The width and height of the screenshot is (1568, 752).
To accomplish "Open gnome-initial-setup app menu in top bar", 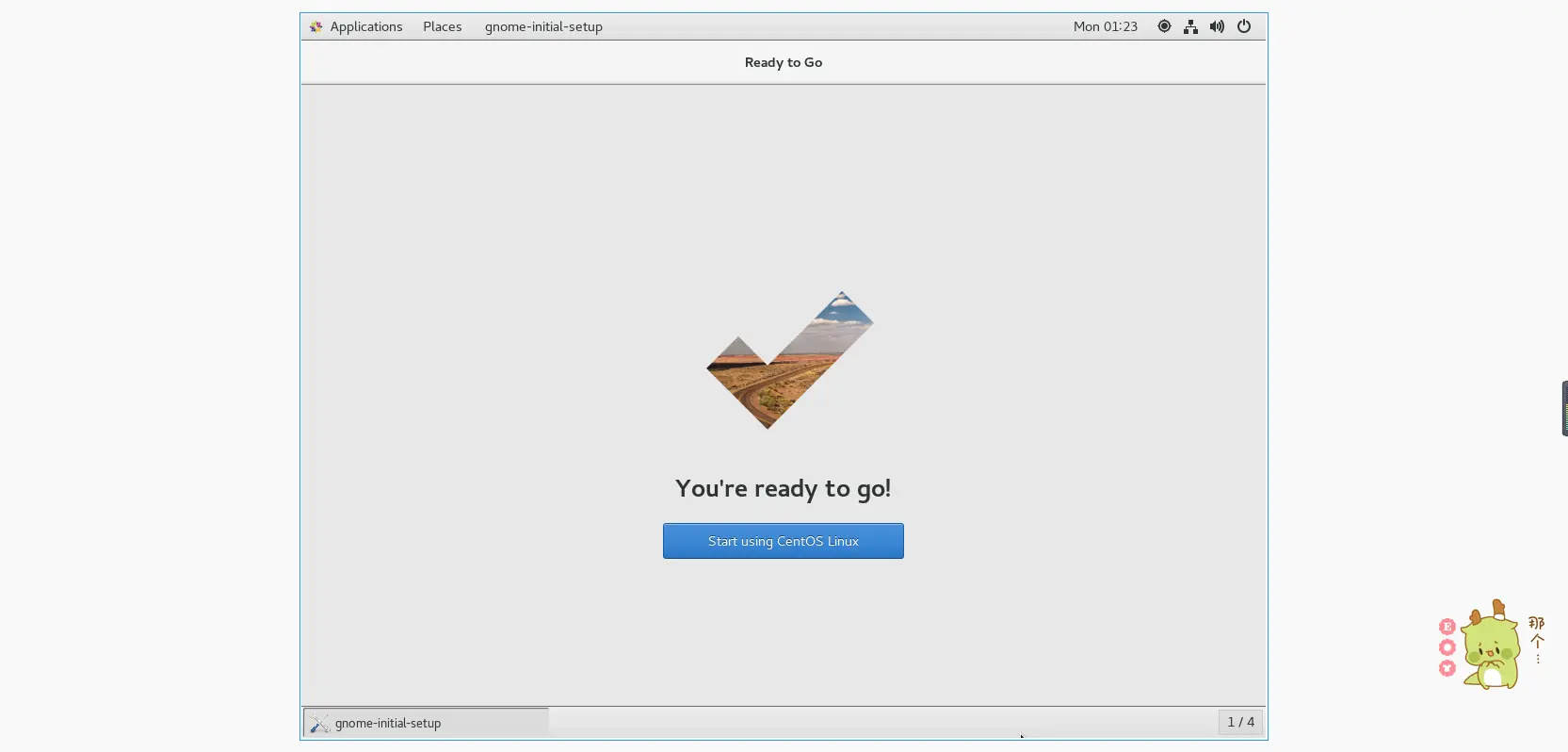I will [x=543, y=26].
